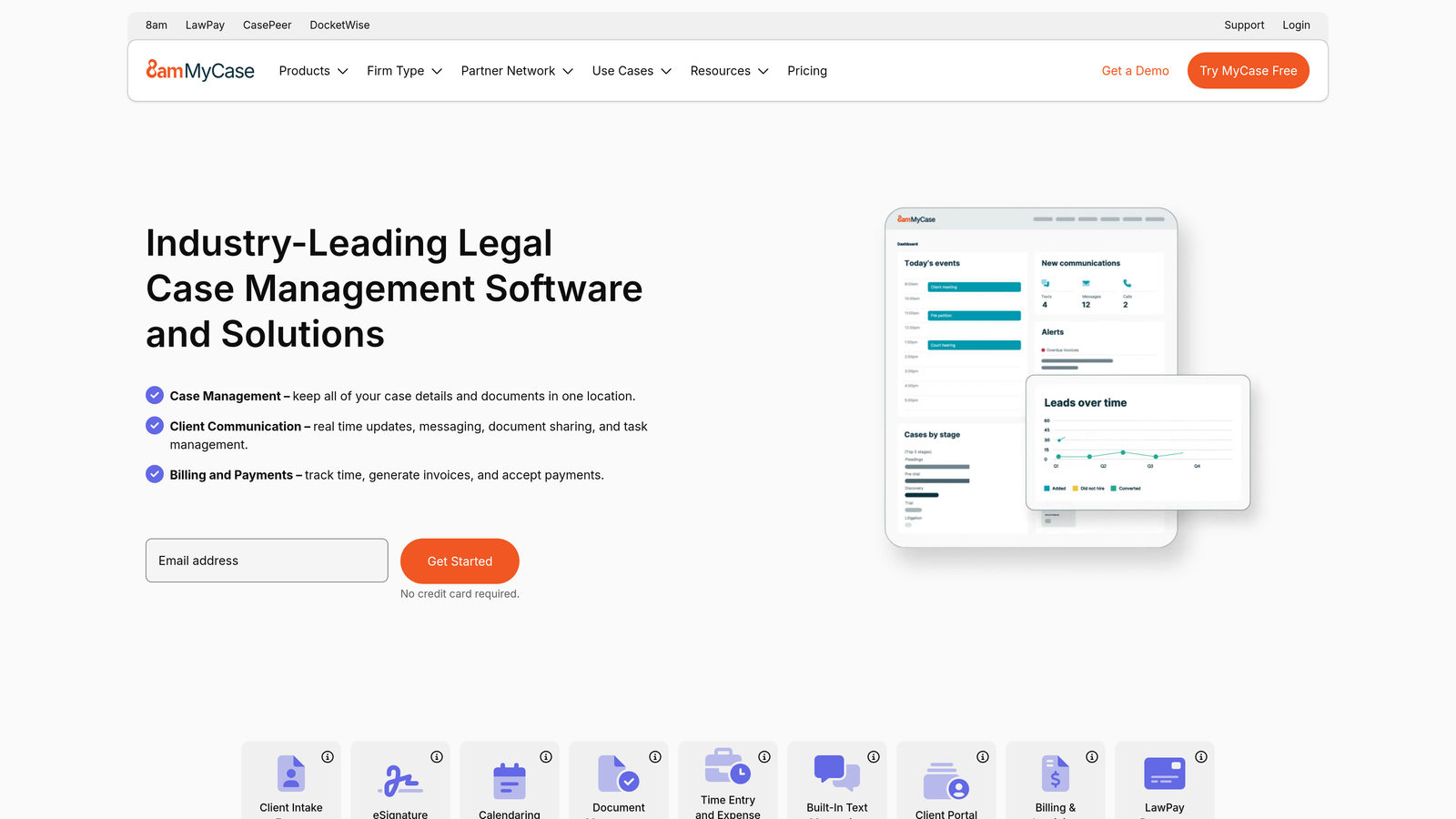Image resolution: width=1456 pixels, height=819 pixels.
Task: Click the Try MyCase Free button
Action: [x=1249, y=71]
